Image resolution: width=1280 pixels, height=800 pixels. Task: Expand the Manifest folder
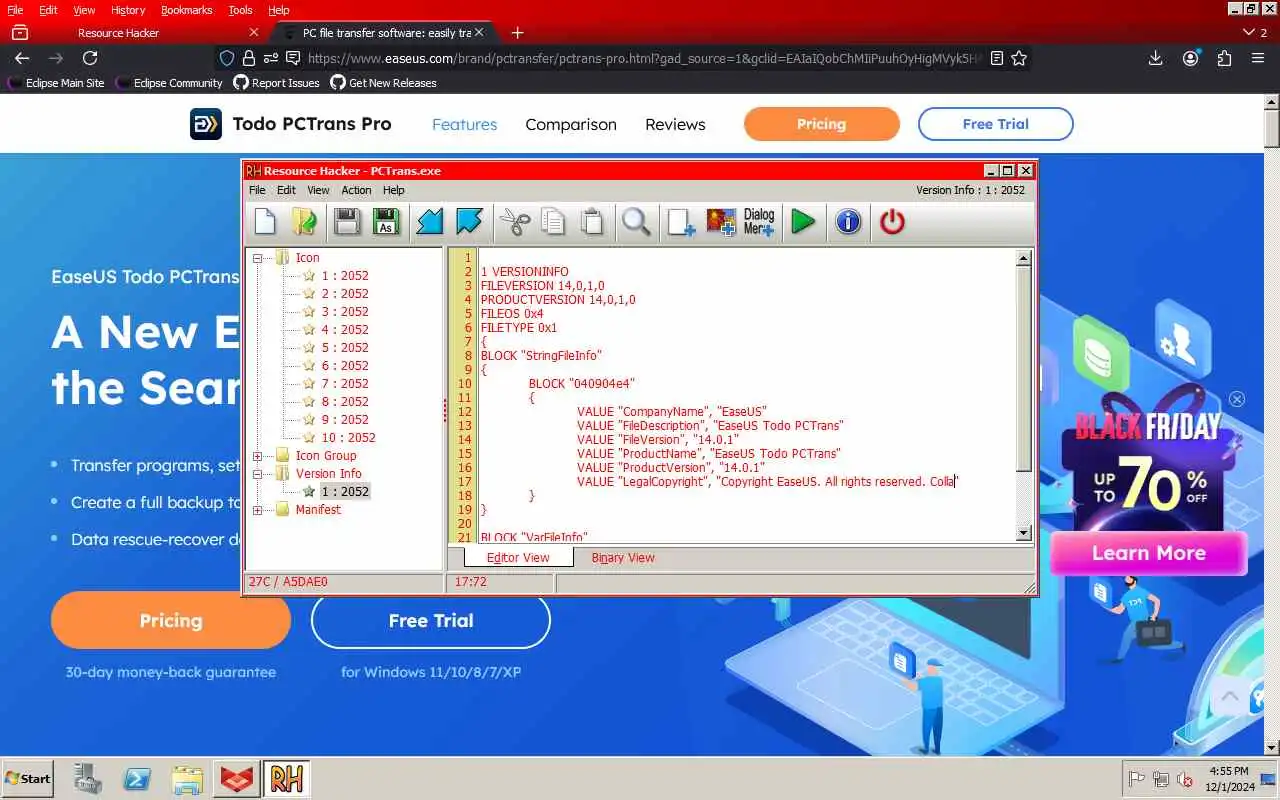[x=257, y=510]
